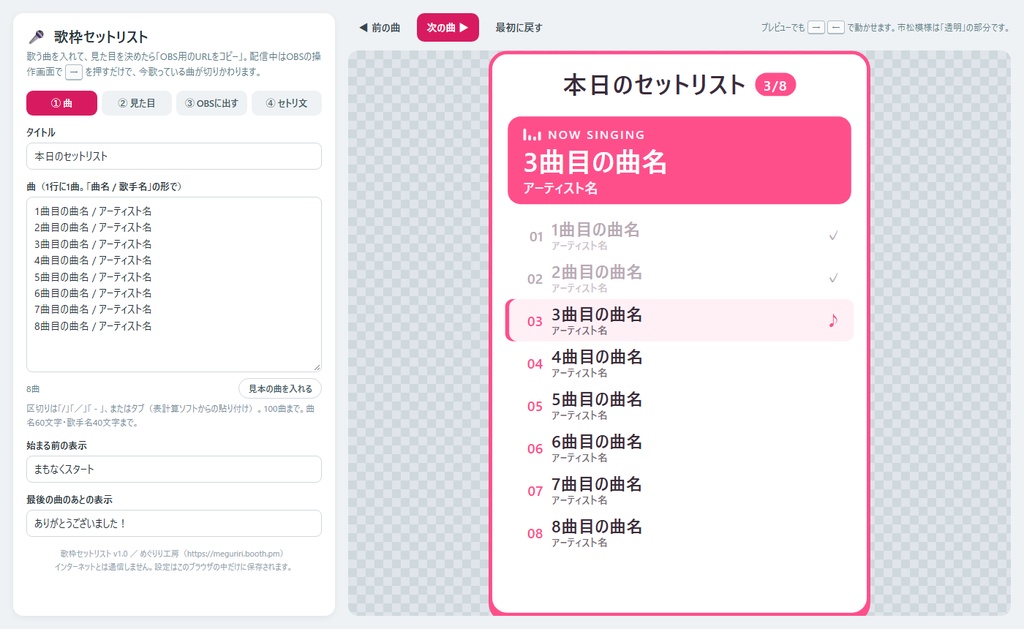The image size is (1024, 629).
Task: Click the checkmark on the 2曲目の曲名 row
Action: click(833, 278)
